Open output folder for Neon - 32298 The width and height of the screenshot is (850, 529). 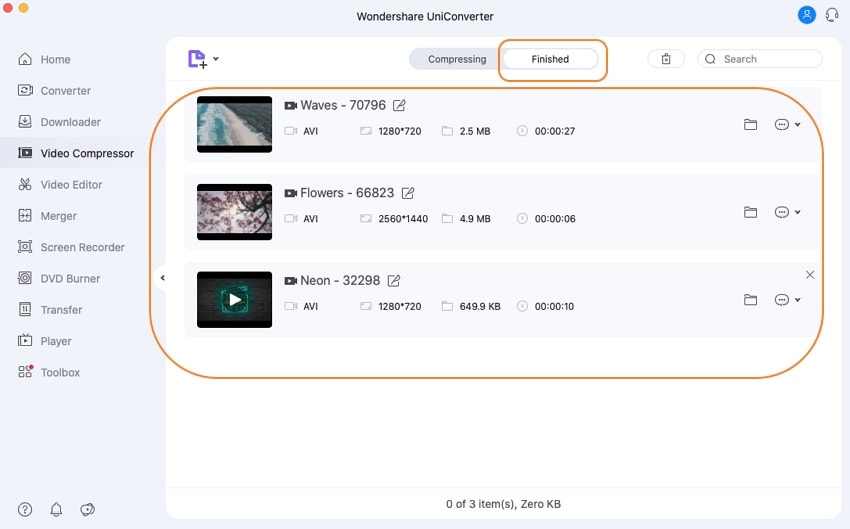(750, 300)
